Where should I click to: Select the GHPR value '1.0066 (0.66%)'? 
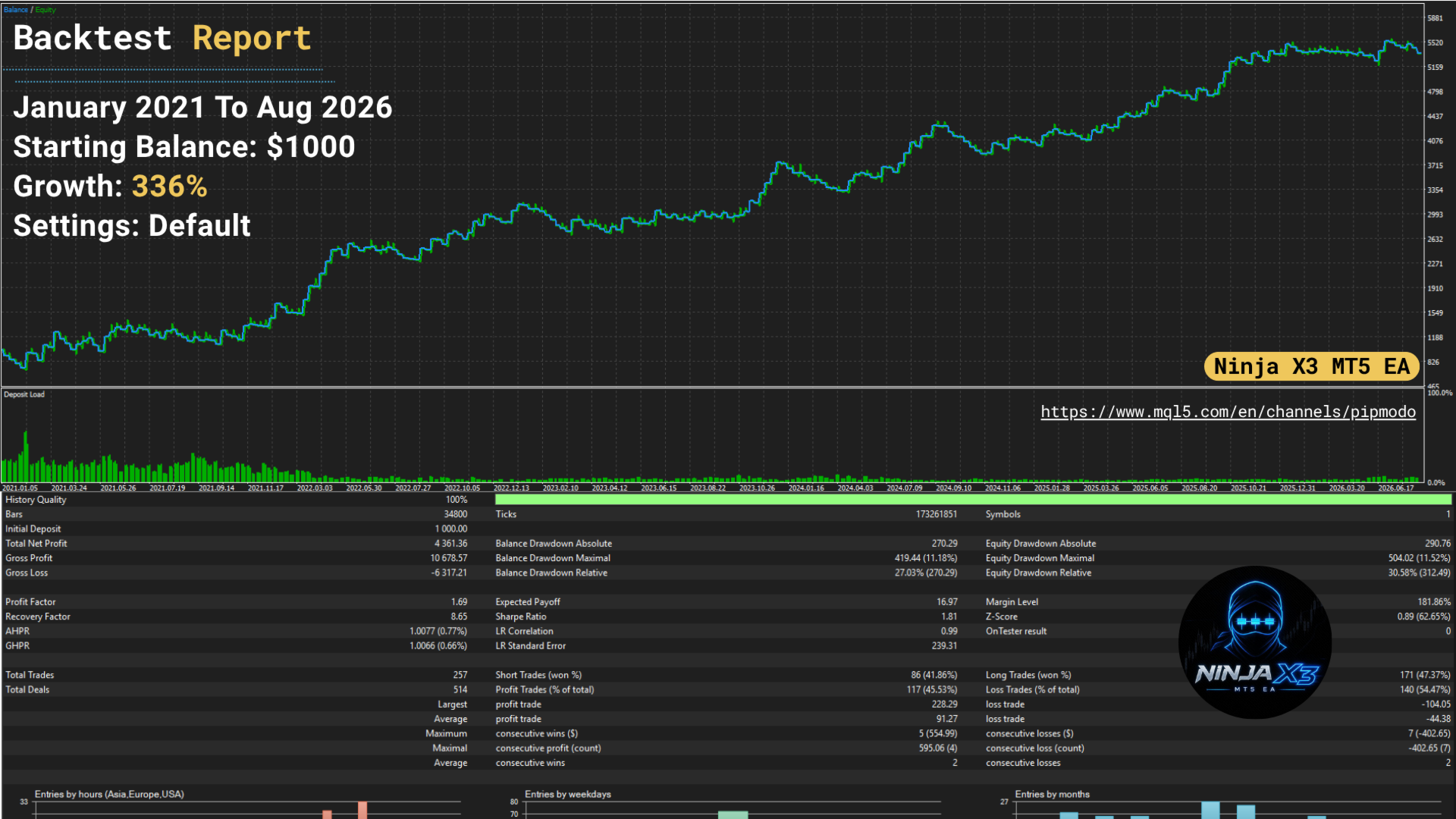438,646
